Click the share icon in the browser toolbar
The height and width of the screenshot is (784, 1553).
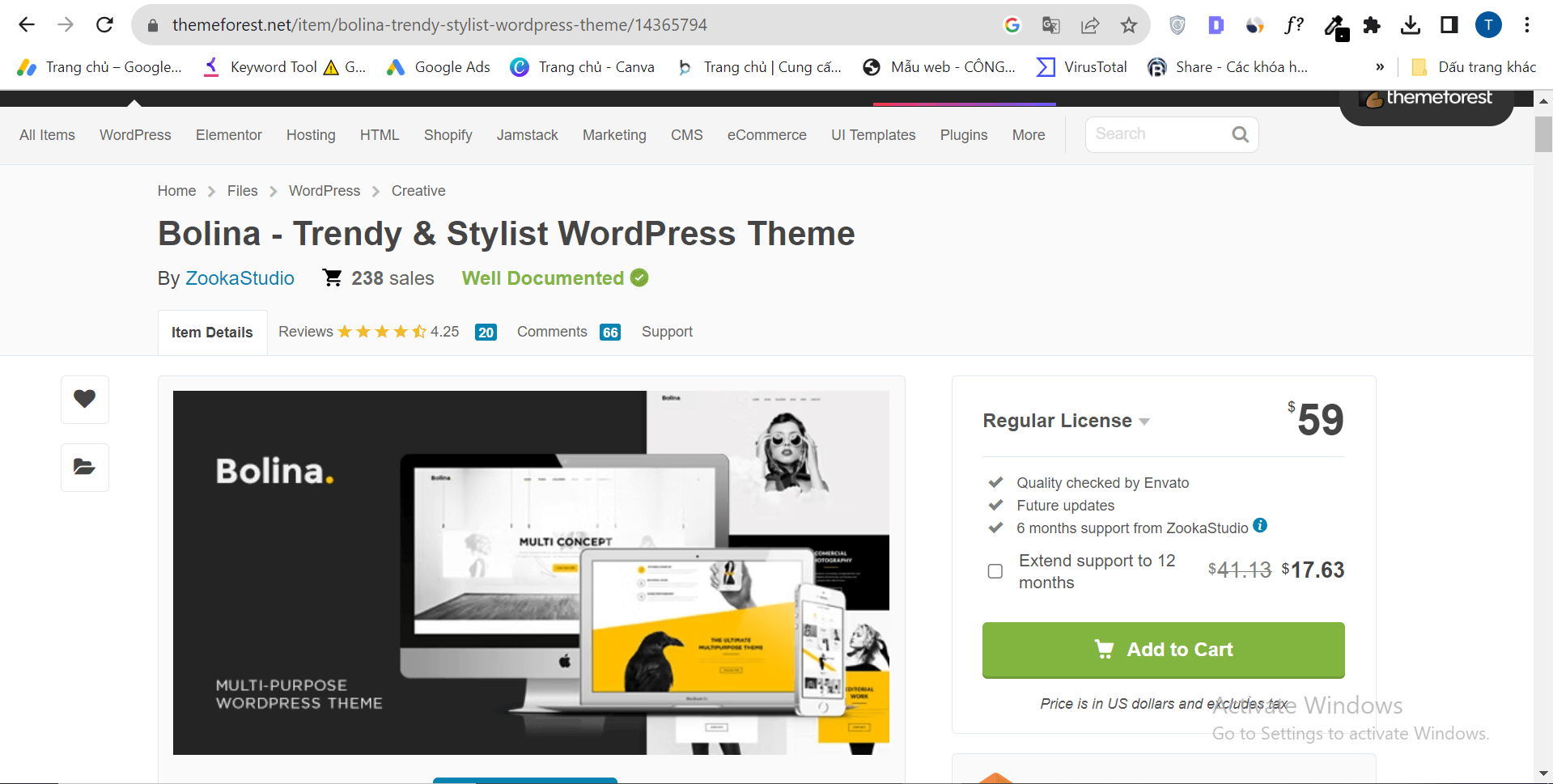click(x=1090, y=25)
